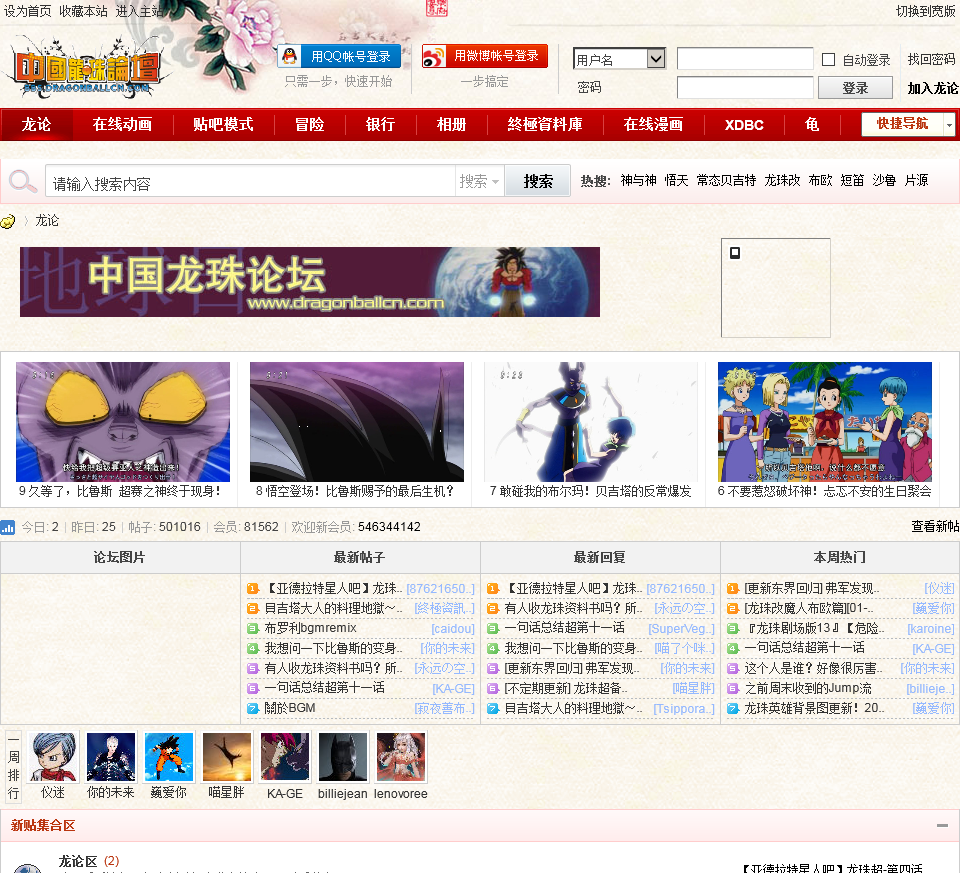
Task: Open the 龙论区 forum link
Action: tap(78, 861)
